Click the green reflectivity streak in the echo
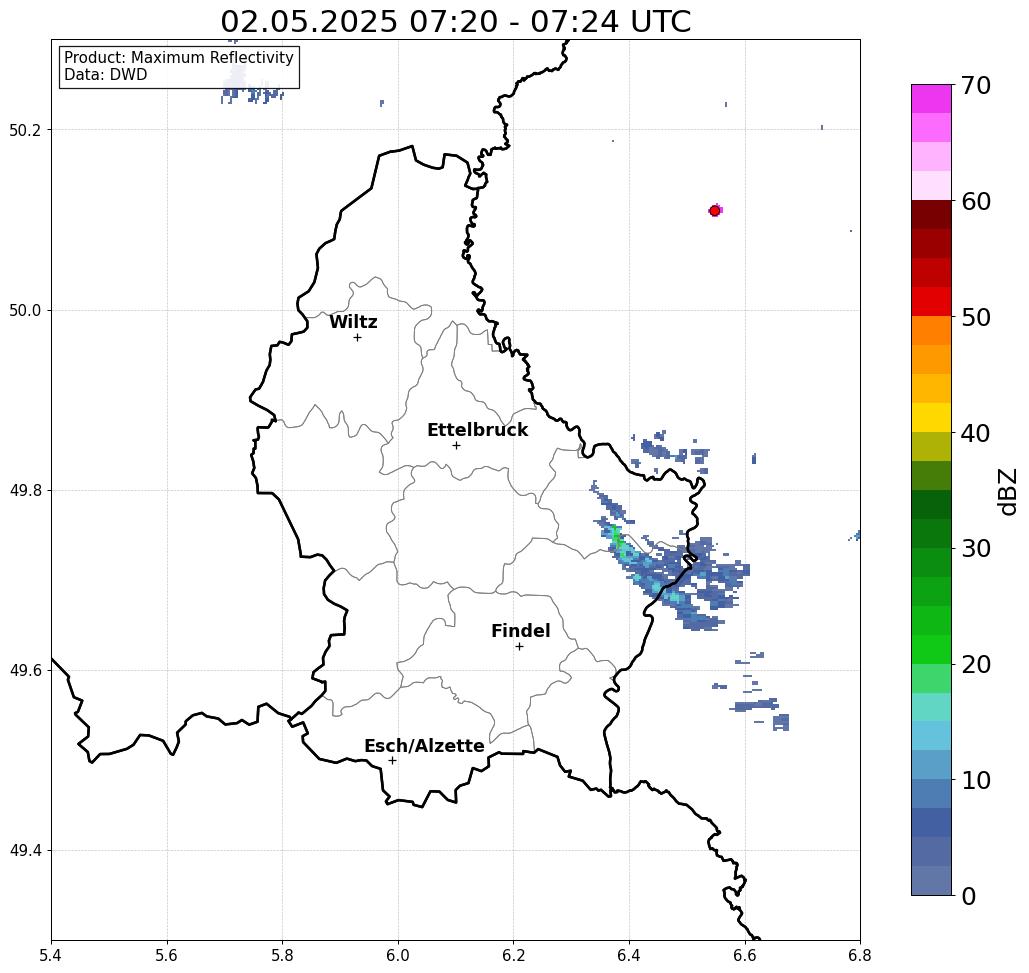This screenshot has height=973, width=1029. tap(616, 538)
